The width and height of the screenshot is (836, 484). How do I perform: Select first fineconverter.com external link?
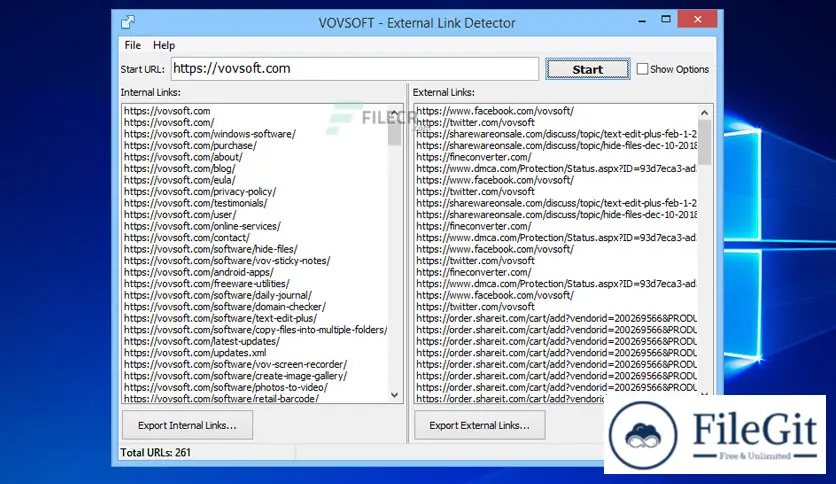[473, 157]
